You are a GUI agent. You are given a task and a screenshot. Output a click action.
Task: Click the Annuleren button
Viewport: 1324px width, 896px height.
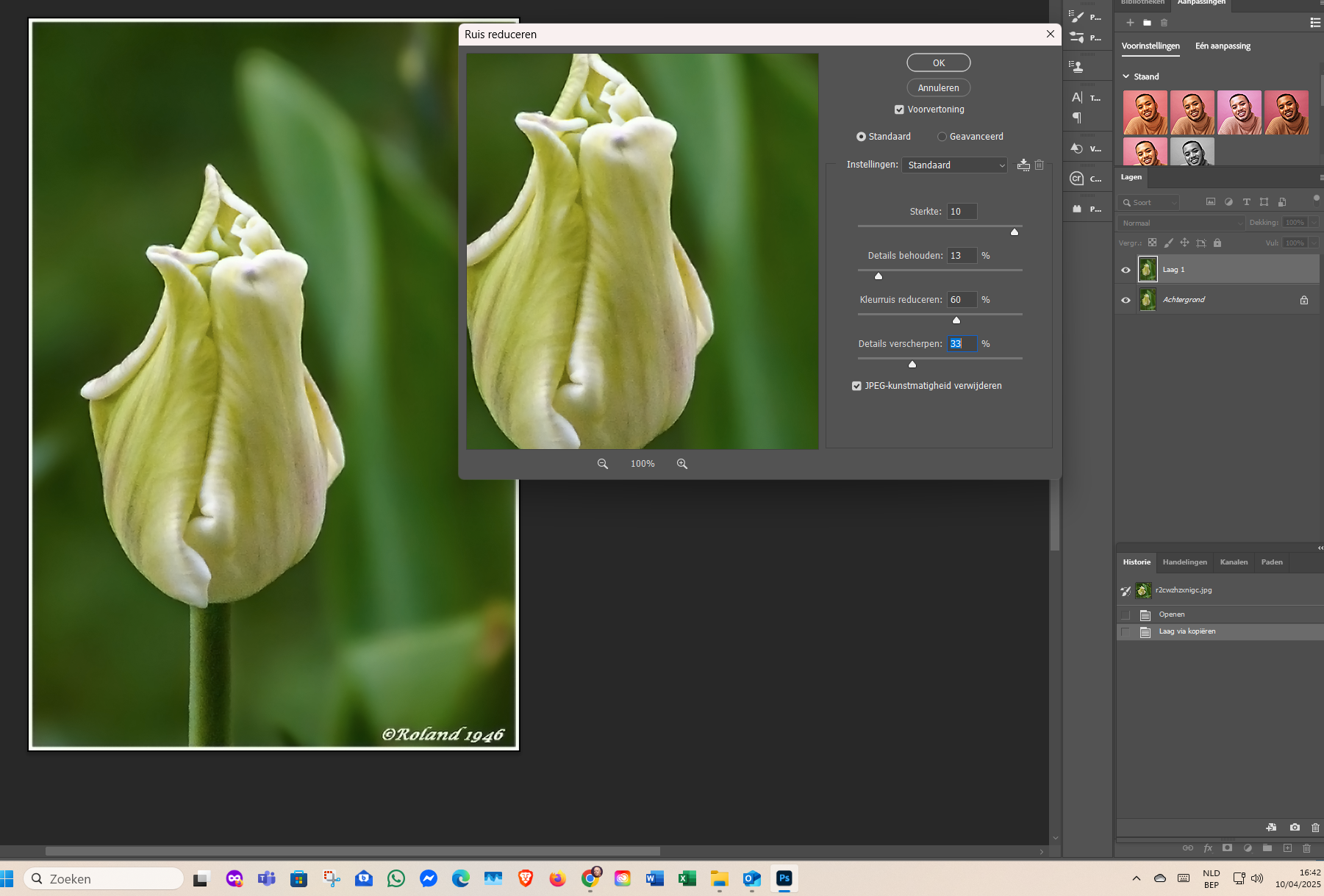[938, 88]
